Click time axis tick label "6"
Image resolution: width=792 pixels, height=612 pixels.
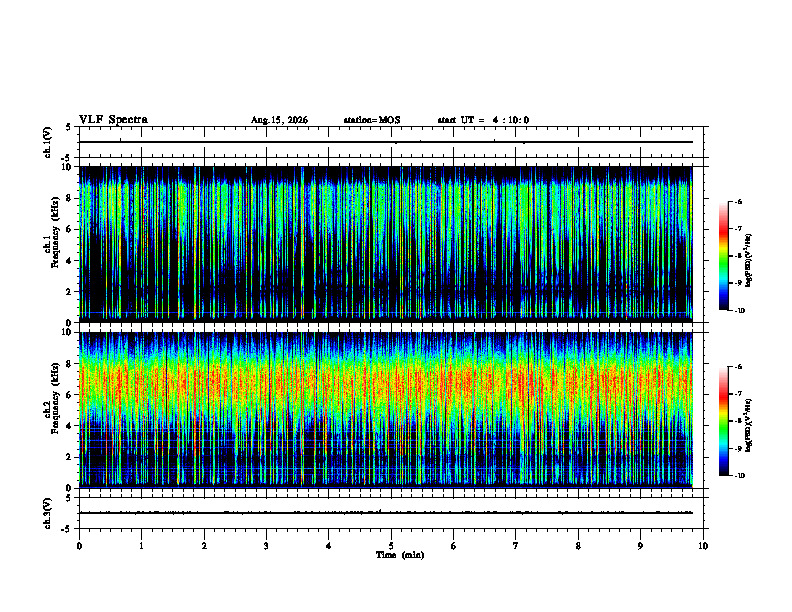(x=454, y=546)
